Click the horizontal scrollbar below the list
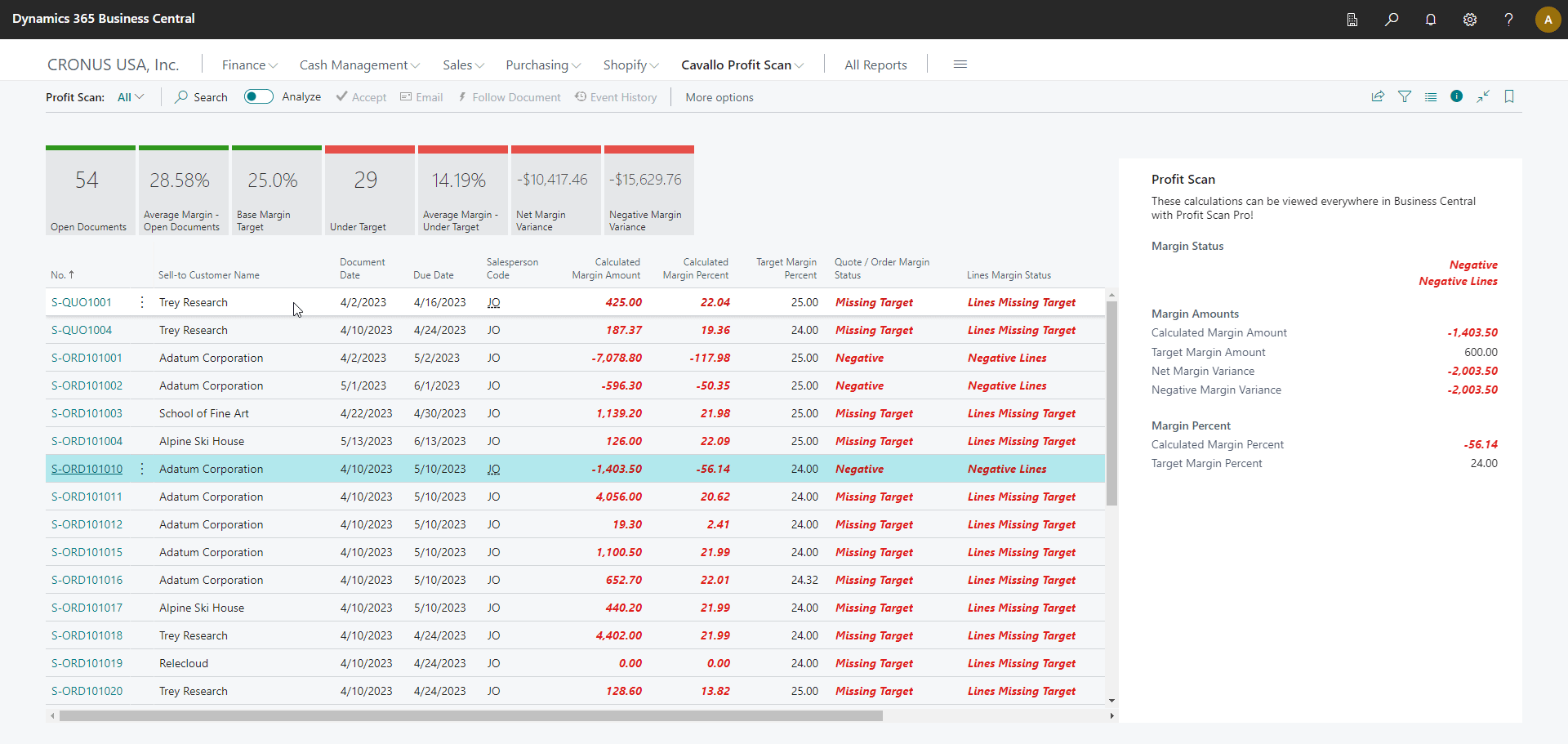Screen dimensions: 1568x744 pyautogui.click(x=470, y=716)
